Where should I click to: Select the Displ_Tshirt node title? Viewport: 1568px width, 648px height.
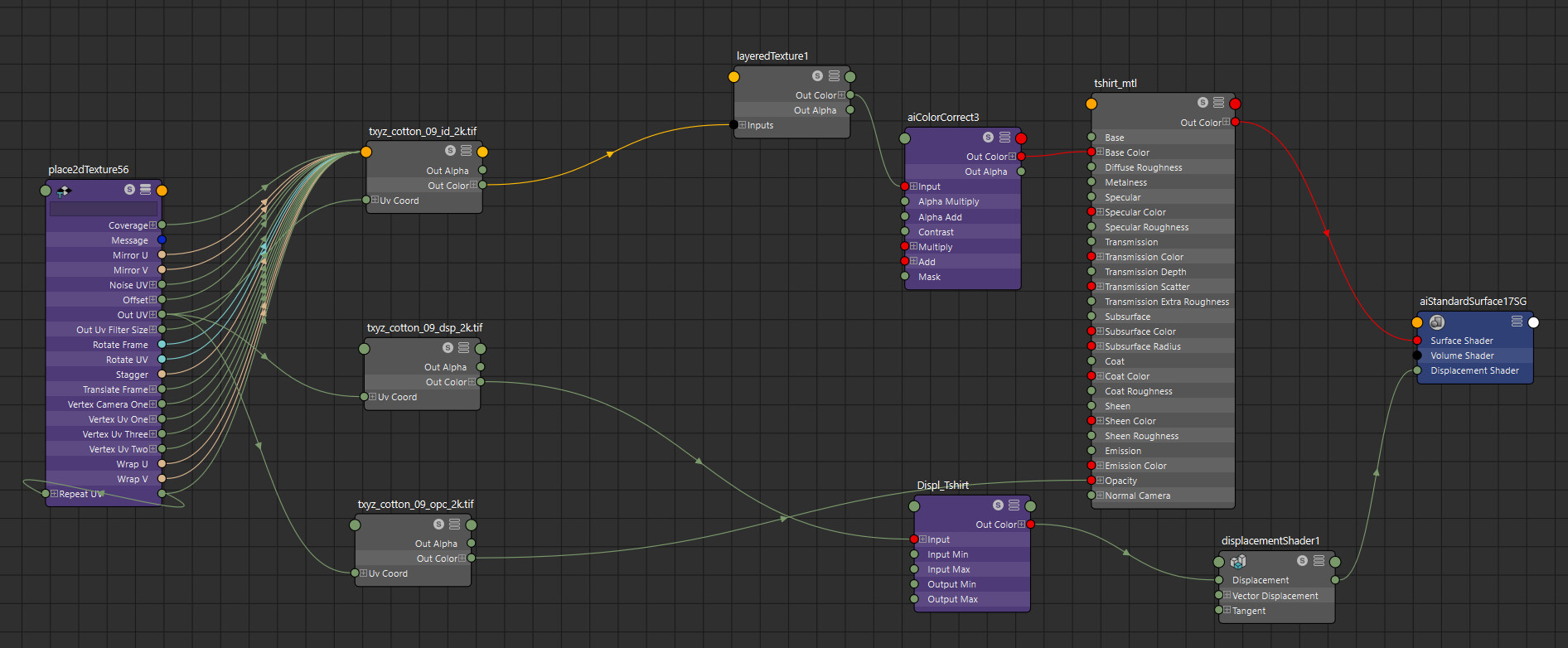(942, 485)
